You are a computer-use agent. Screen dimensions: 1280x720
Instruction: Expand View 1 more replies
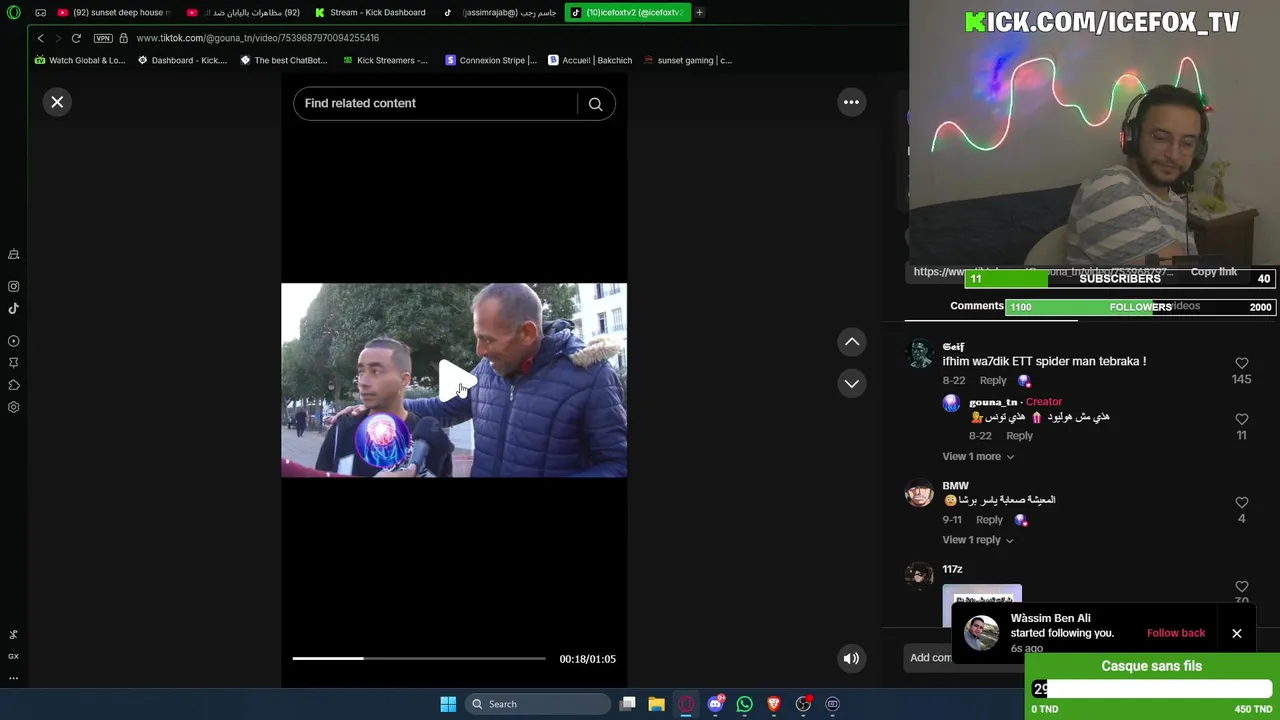click(978, 456)
